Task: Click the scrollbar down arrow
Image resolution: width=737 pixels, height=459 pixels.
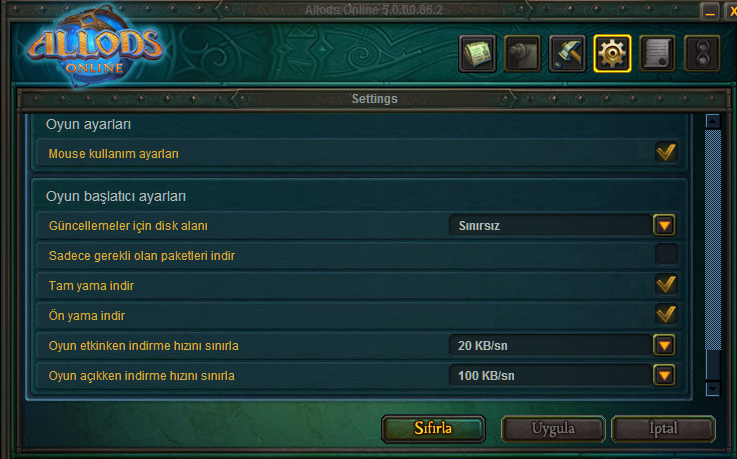Action: (713, 389)
